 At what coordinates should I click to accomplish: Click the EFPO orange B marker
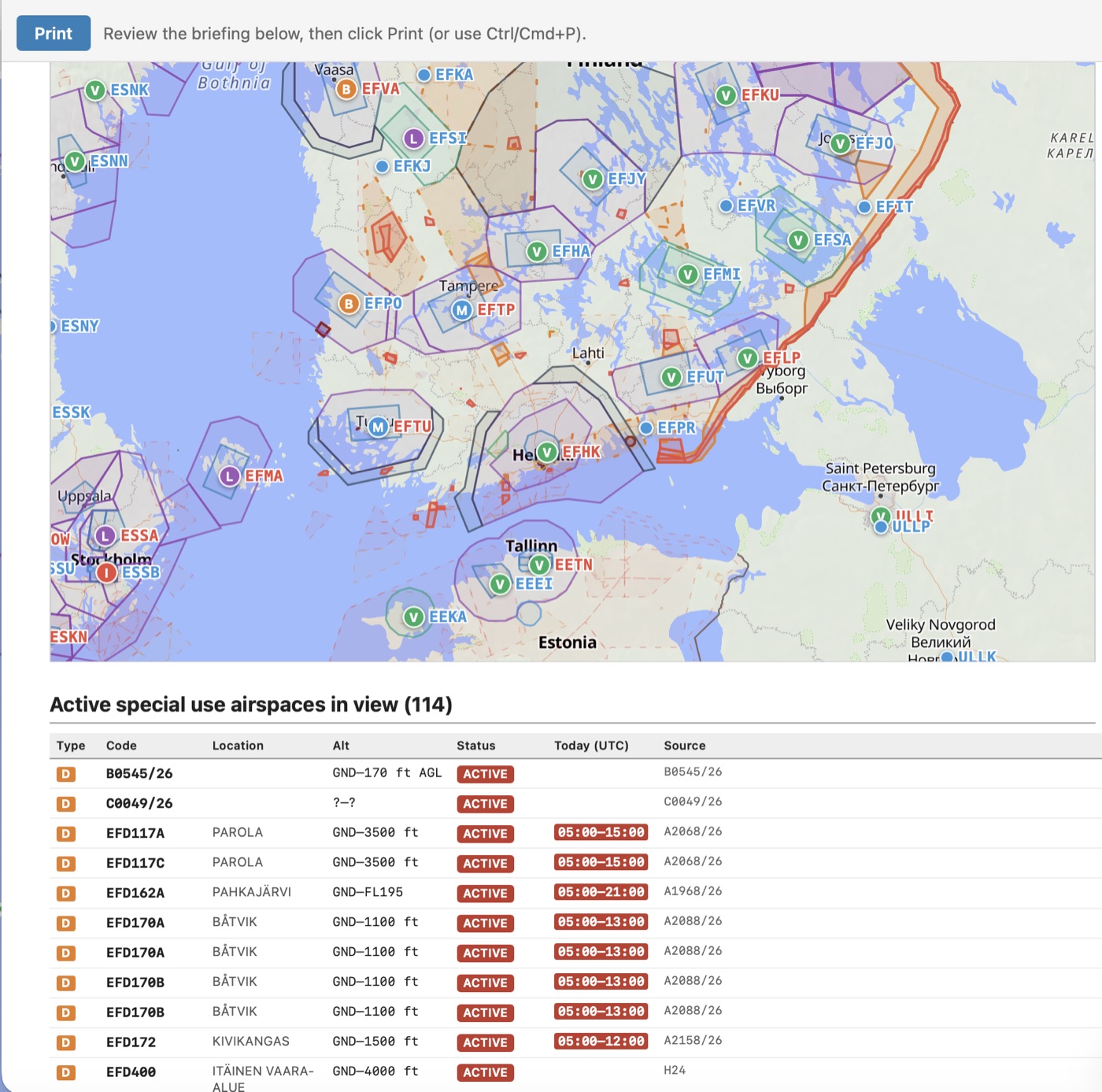click(349, 304)
